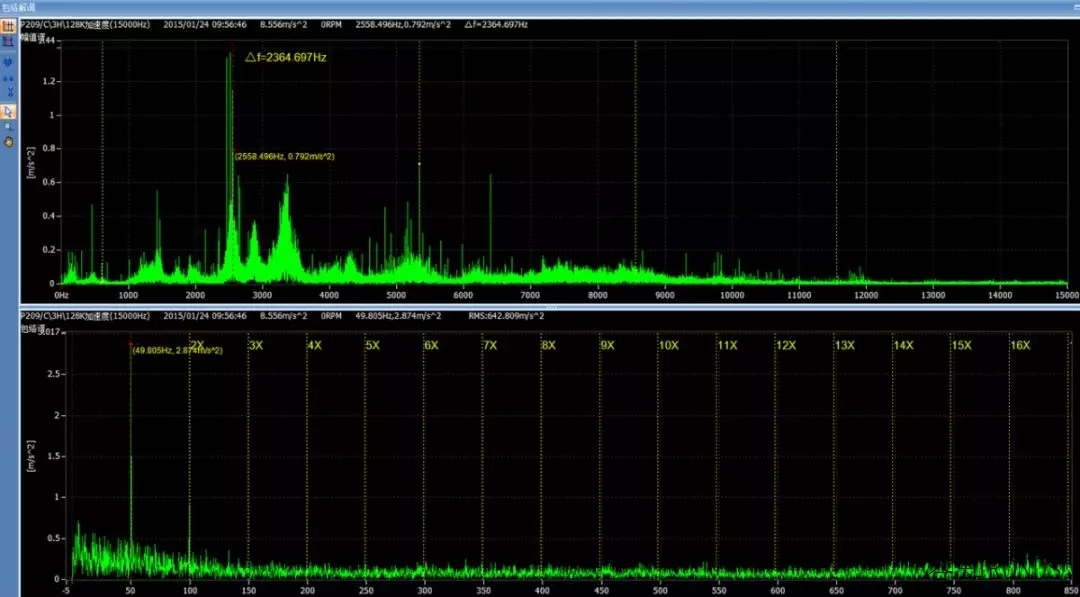Click the horizontal arrows scale icon
This screenshot has width=1080, height=597.
point(8,78)
